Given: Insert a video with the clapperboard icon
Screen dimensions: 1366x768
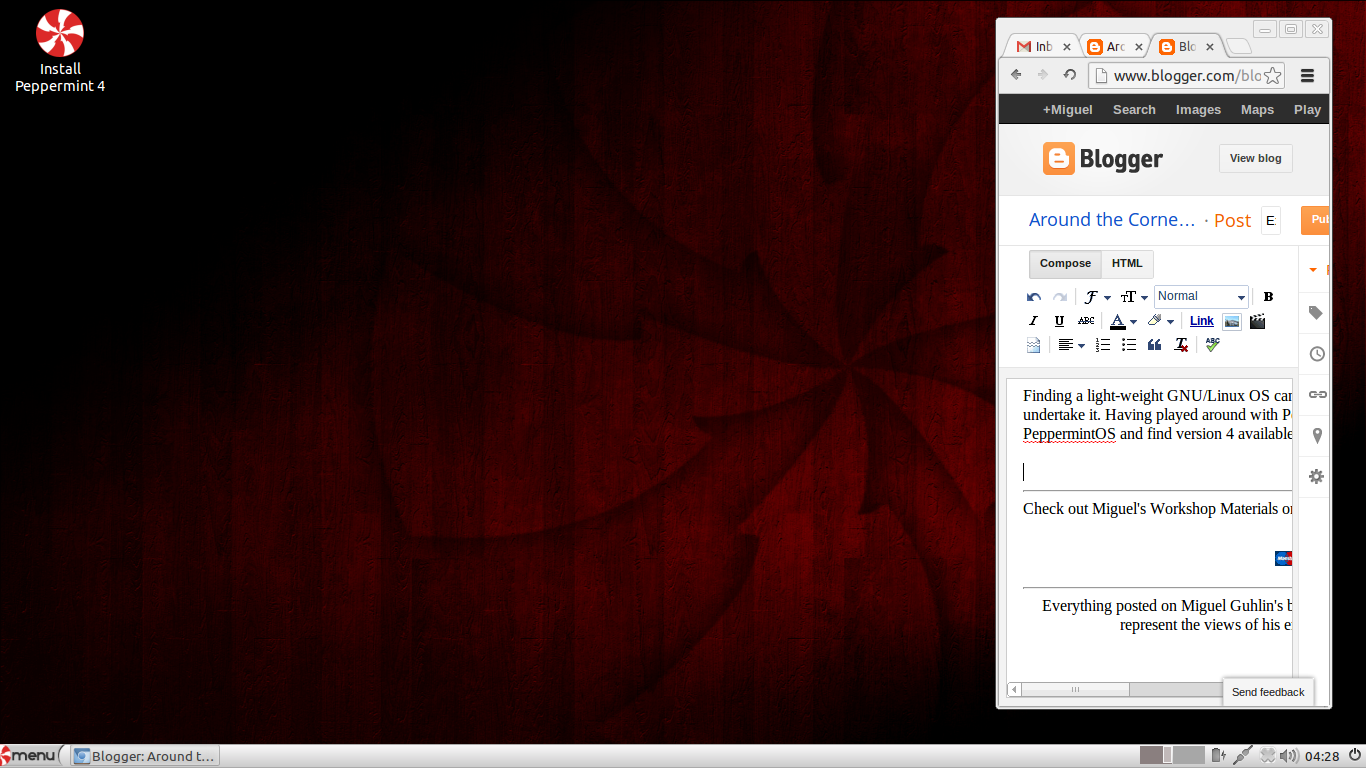Looking at the screenshot, I should [1257, 321].
